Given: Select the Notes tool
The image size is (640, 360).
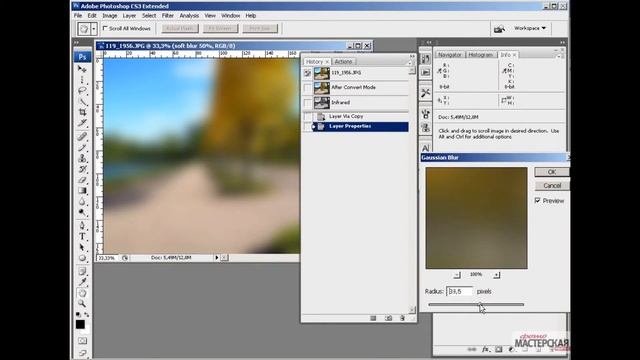Looking at the screenshot, I should pos(82,271).
